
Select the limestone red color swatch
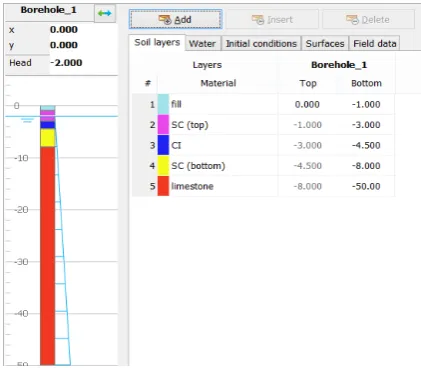[163, 186]
